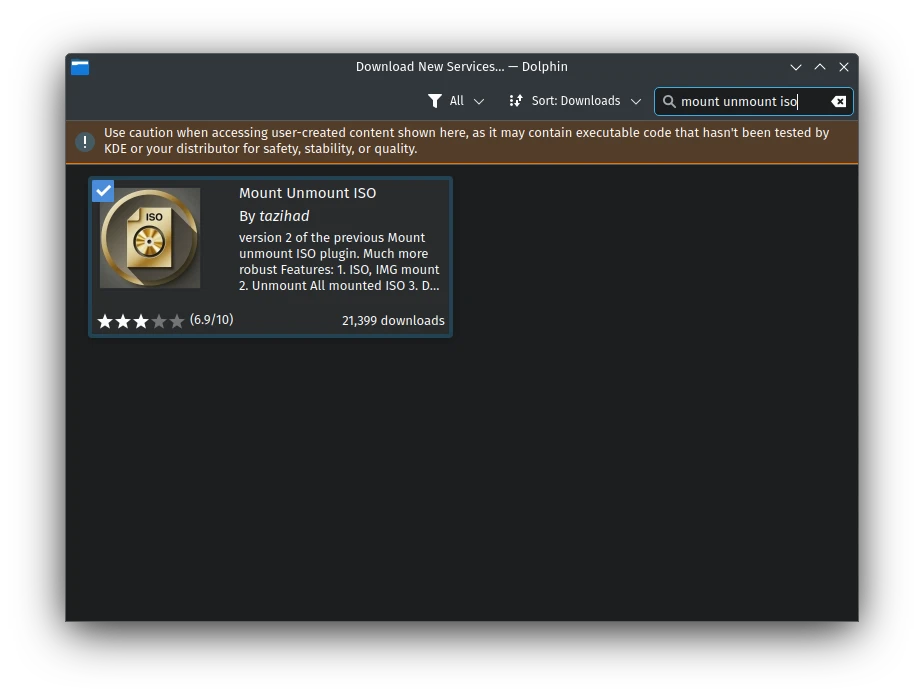Screen dimensions: 924x699
Task: Click the plugin description starting 'version 2 of'
Action: (339, 262)
